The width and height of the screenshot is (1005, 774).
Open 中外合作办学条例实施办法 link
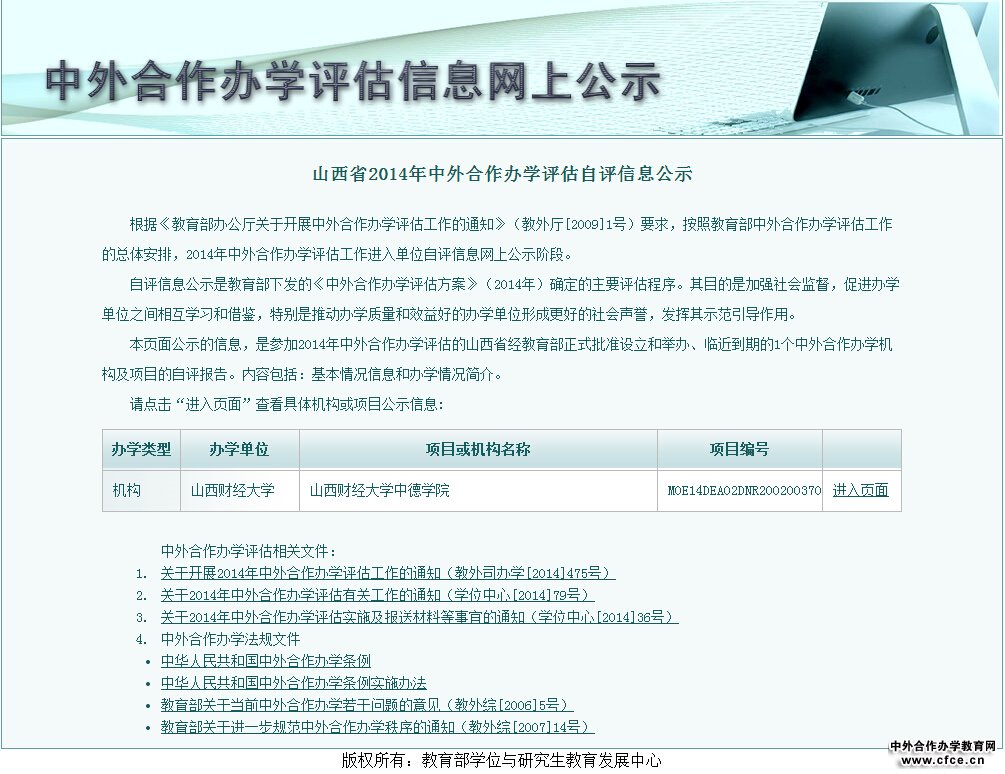tap(294, 682)
